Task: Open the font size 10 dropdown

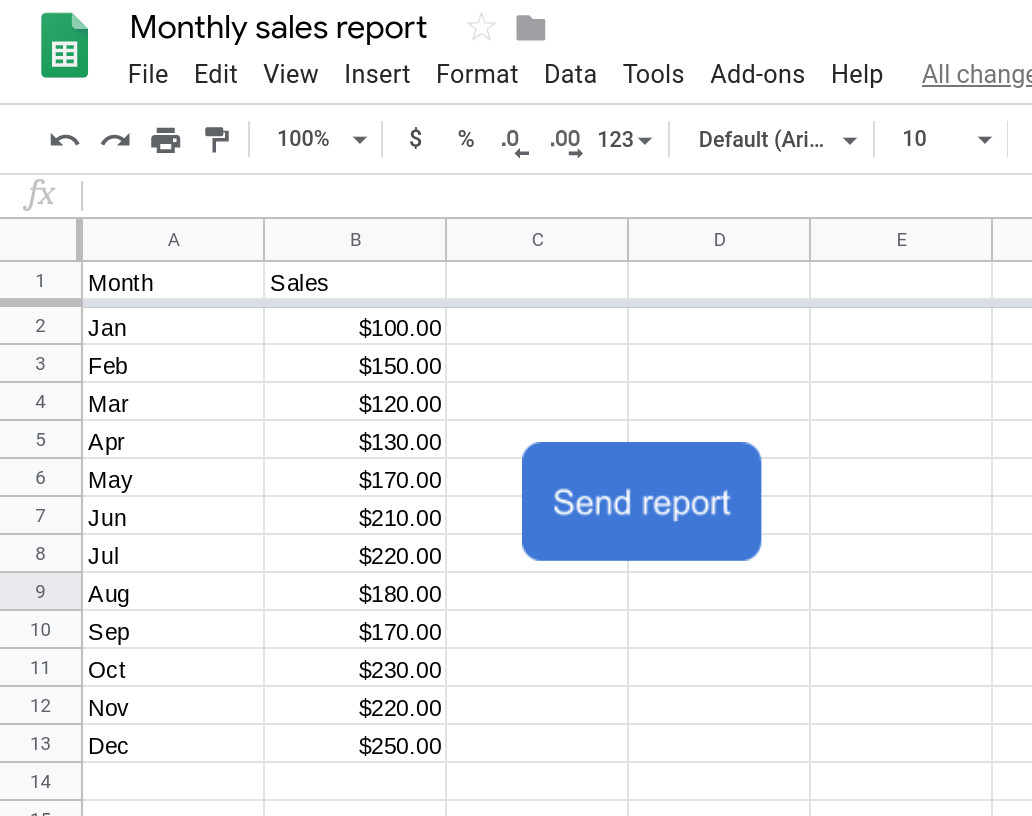Action: [x=946, y=140]
